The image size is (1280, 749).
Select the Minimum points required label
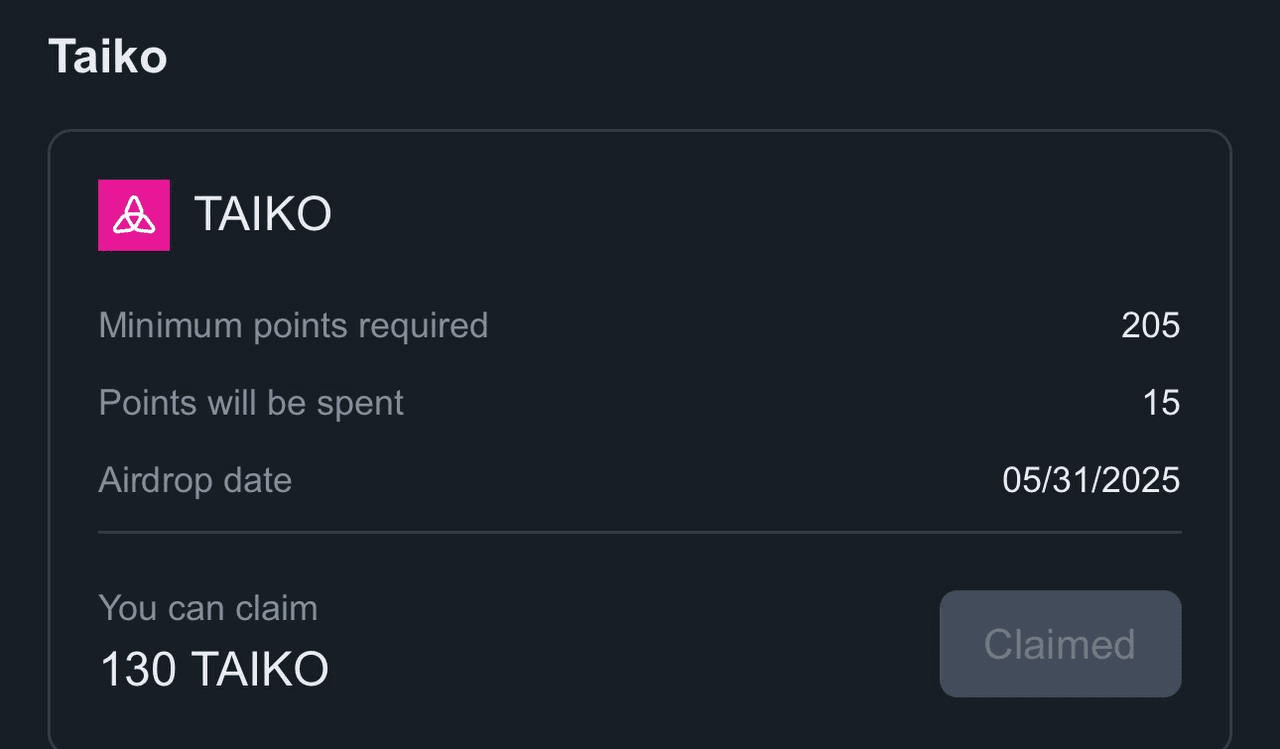click(294, 326)
